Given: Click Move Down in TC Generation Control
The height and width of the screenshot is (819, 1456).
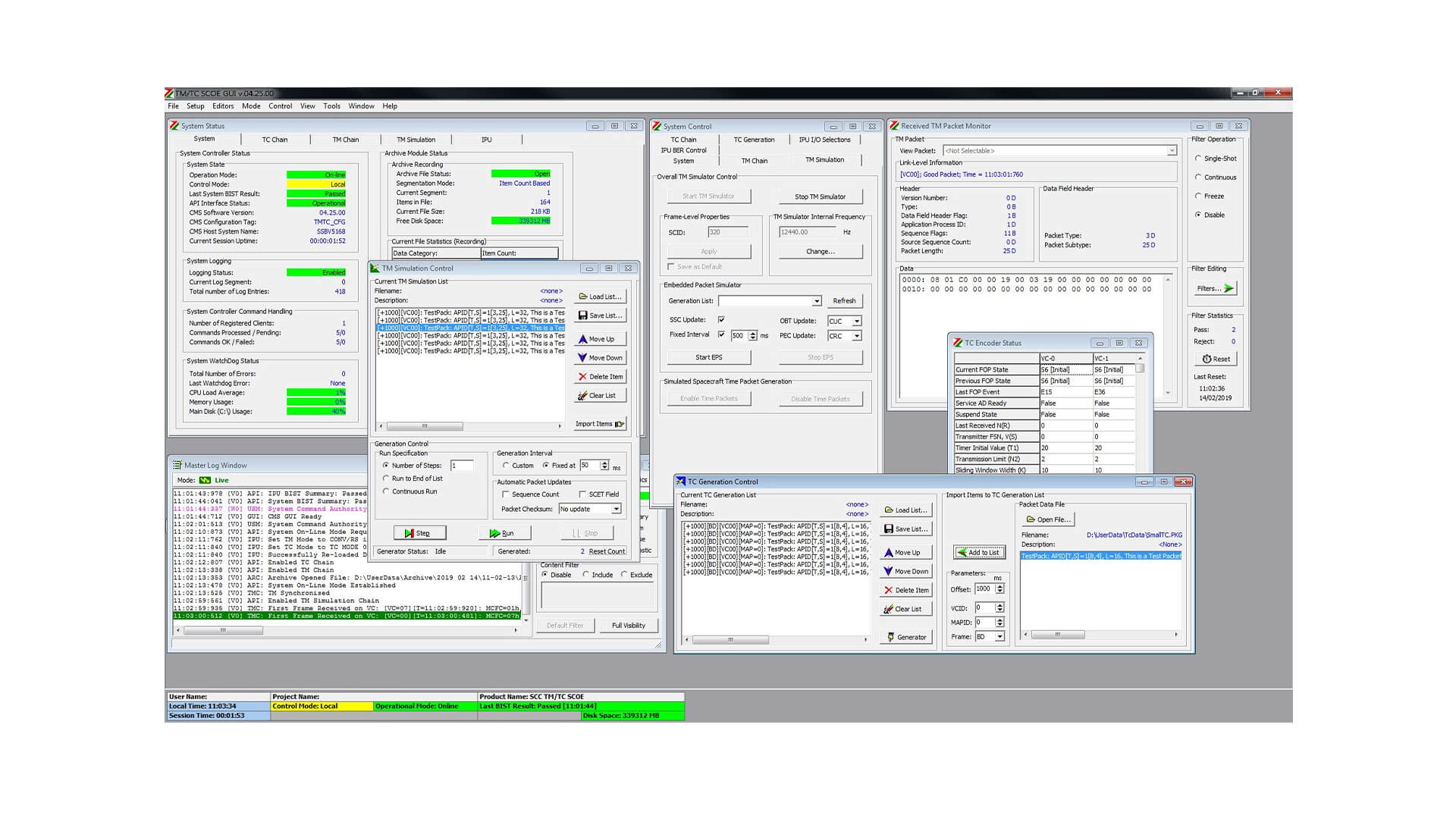Looking at the screenshot, I should tap(905, 572).
